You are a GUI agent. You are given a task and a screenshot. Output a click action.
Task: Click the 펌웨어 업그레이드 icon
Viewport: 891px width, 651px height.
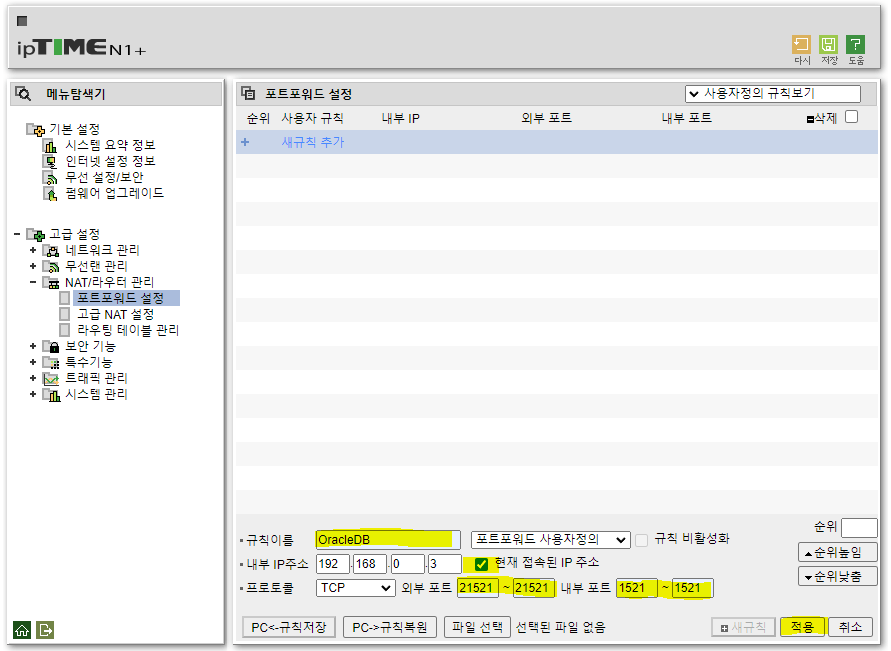coord(51,194)
